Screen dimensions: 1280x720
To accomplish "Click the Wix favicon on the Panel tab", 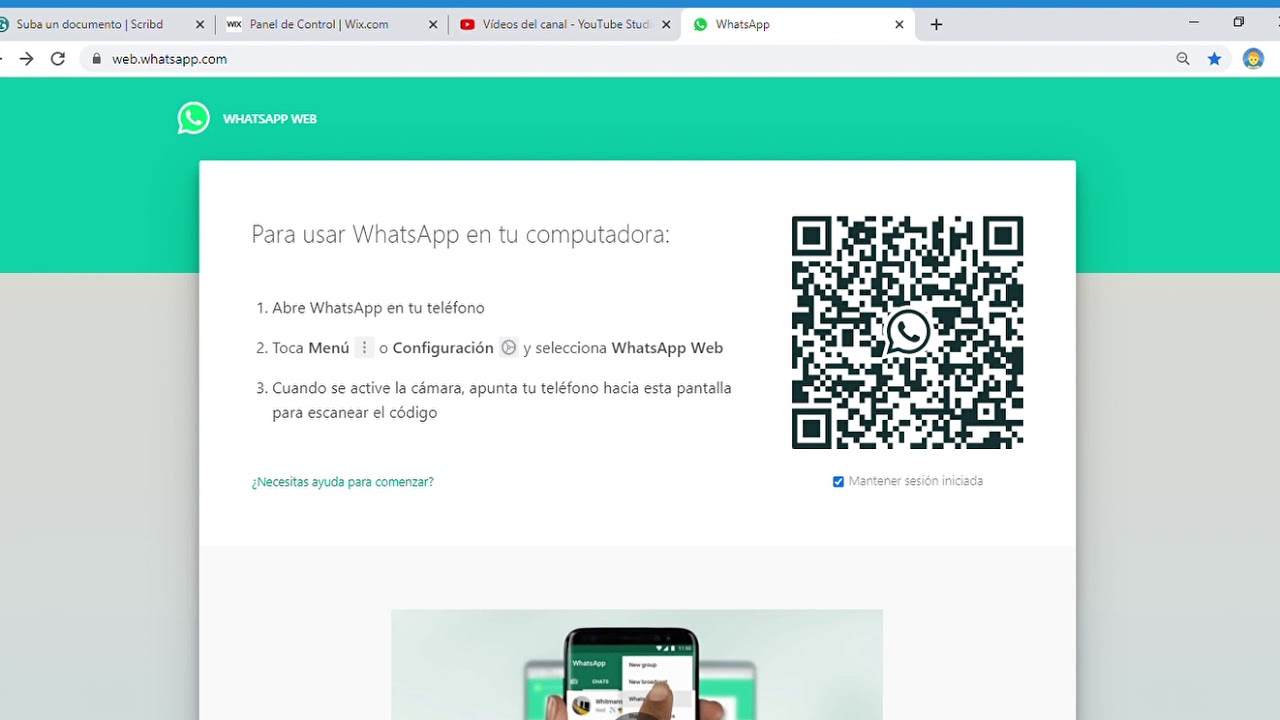I will point(234,25).
